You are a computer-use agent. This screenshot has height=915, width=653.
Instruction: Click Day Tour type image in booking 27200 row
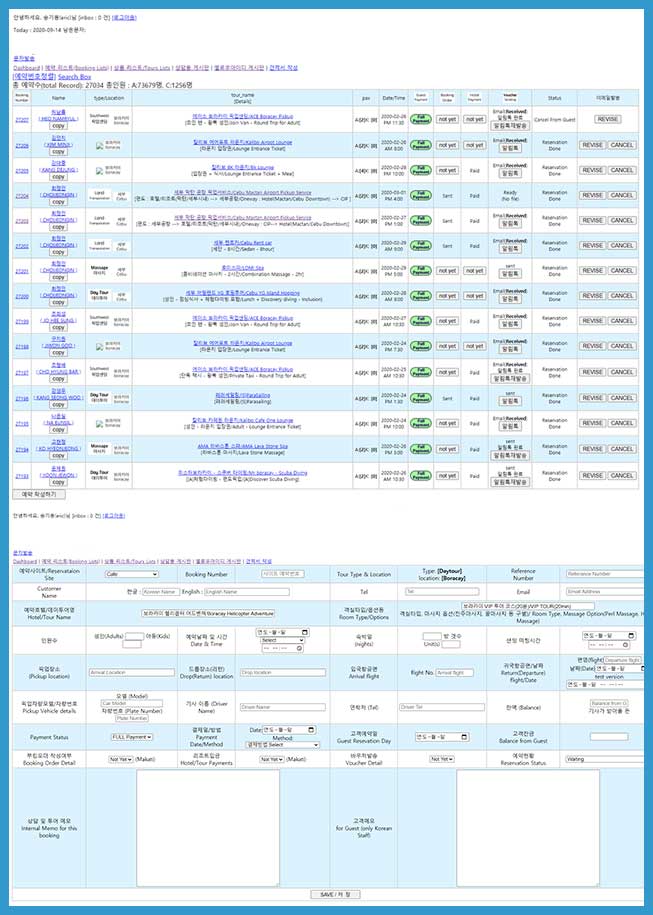[99, 295]
